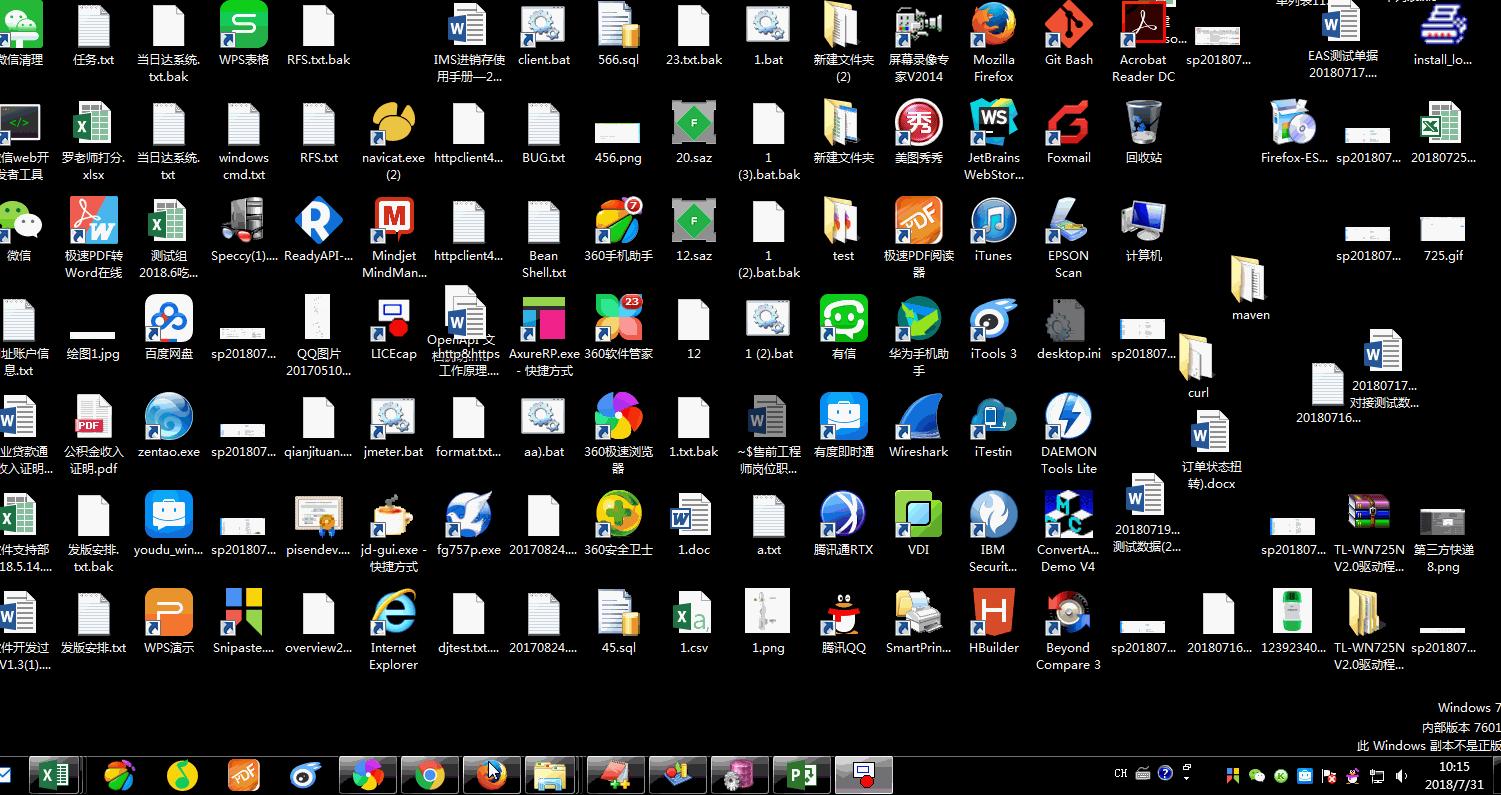This screenshot has width=1501, height=795.
Task: Open JetBrains WebStorm shortcut
Action: [x=993, y=124]
